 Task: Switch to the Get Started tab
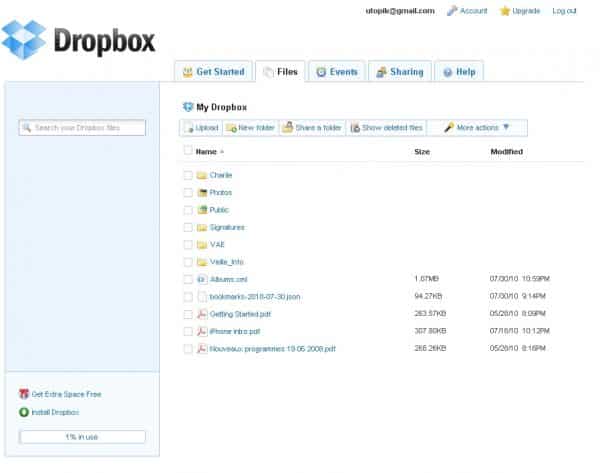[213, 72]
